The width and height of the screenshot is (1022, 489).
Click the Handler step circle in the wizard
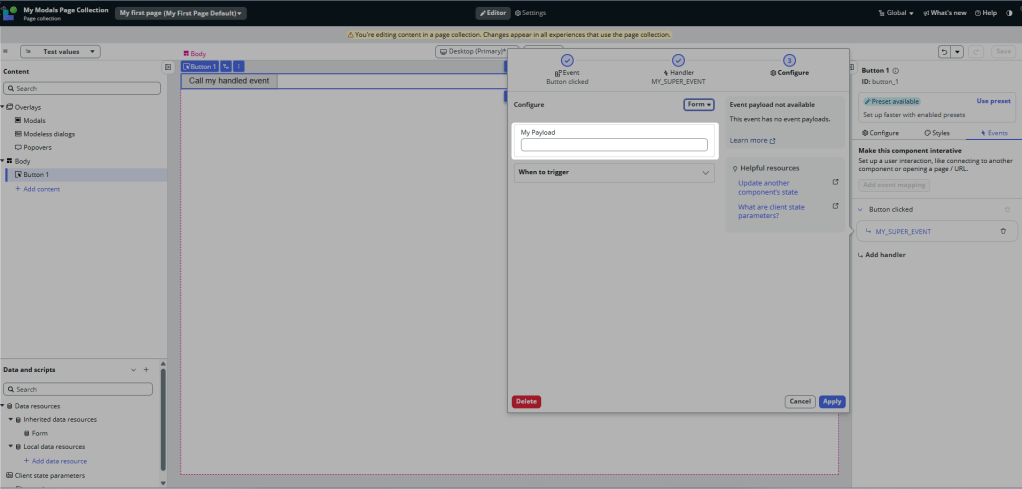[678, 60]
